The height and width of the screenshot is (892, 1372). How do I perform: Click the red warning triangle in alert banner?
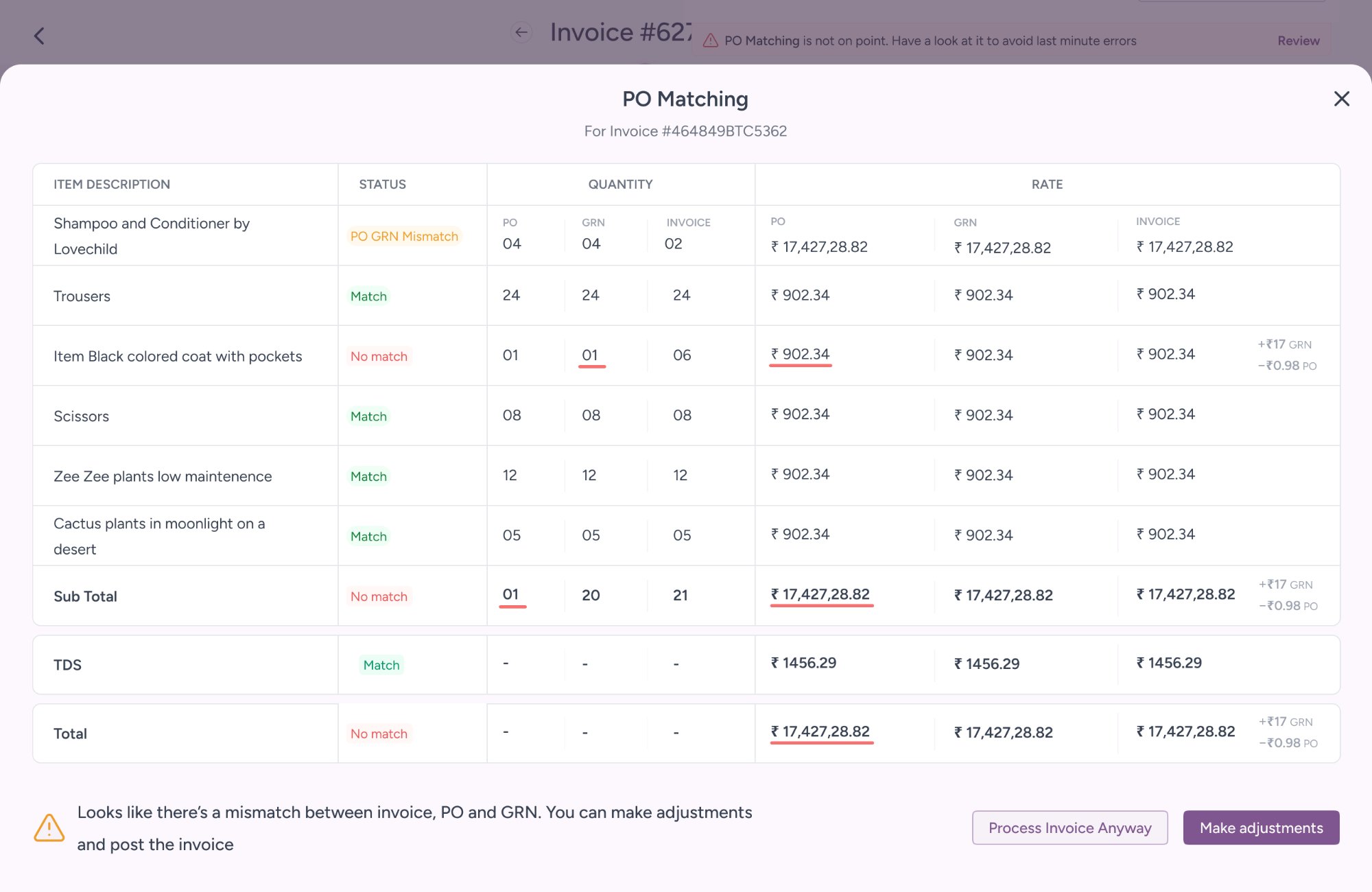click(711, 40)
